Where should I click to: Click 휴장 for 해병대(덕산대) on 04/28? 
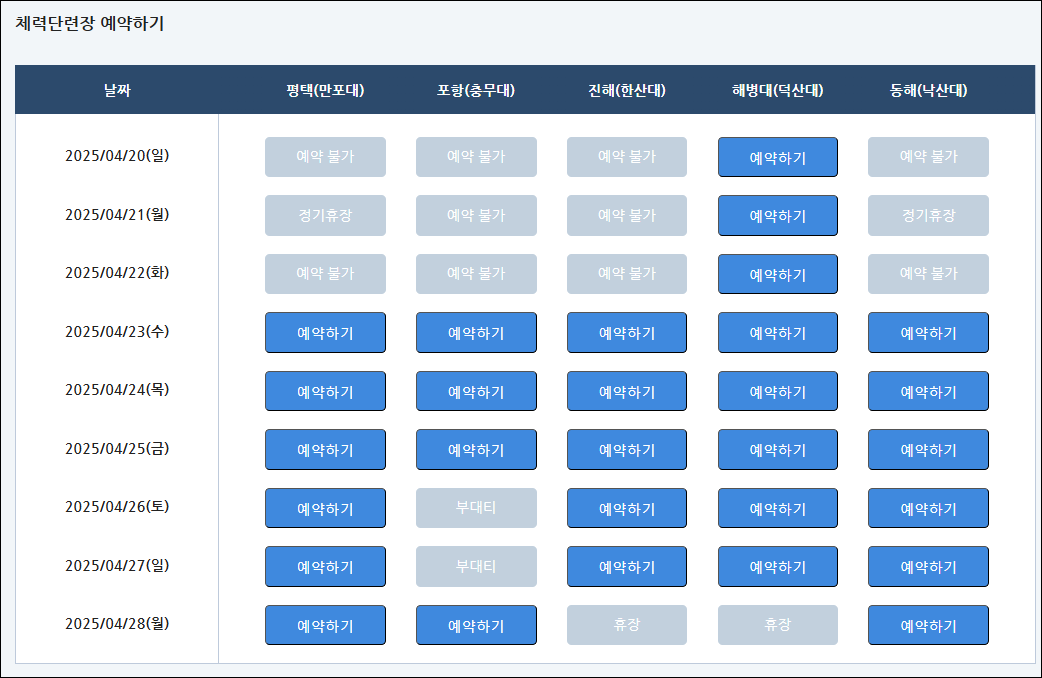[778, 625]
